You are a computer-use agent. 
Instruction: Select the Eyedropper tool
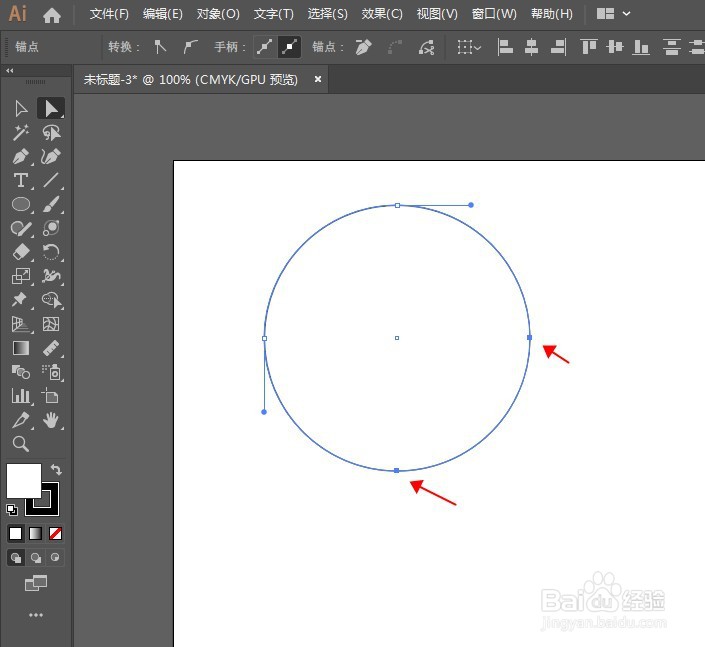point(21,420)
